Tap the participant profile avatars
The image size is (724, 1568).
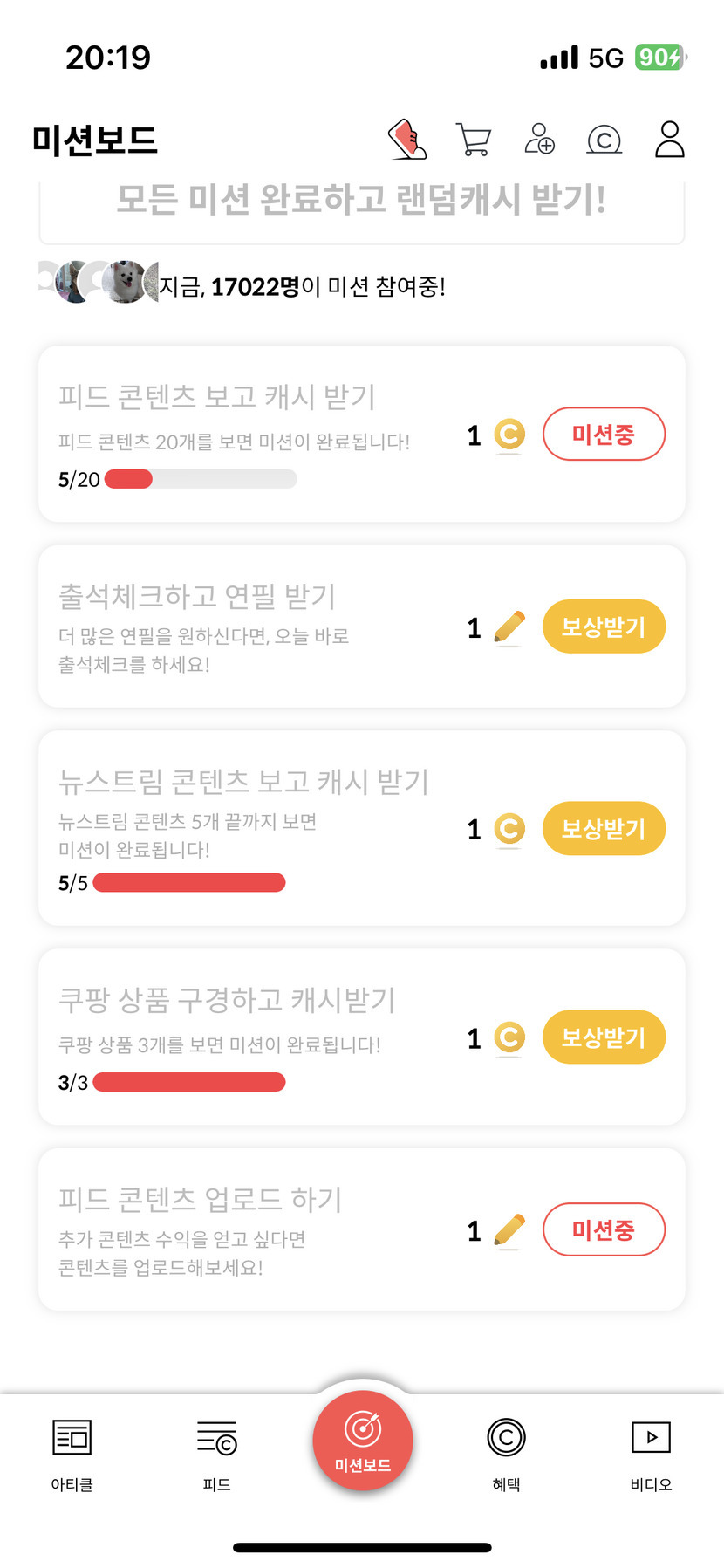pyautogui.click(x=99, y=282)
